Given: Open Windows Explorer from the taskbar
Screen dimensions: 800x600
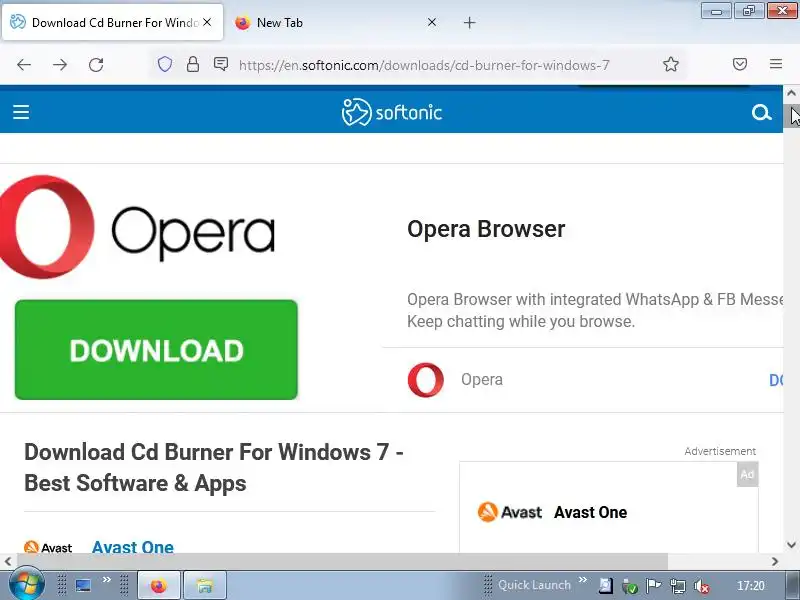Looking at the screenshot, I should (x=205, y=585).
